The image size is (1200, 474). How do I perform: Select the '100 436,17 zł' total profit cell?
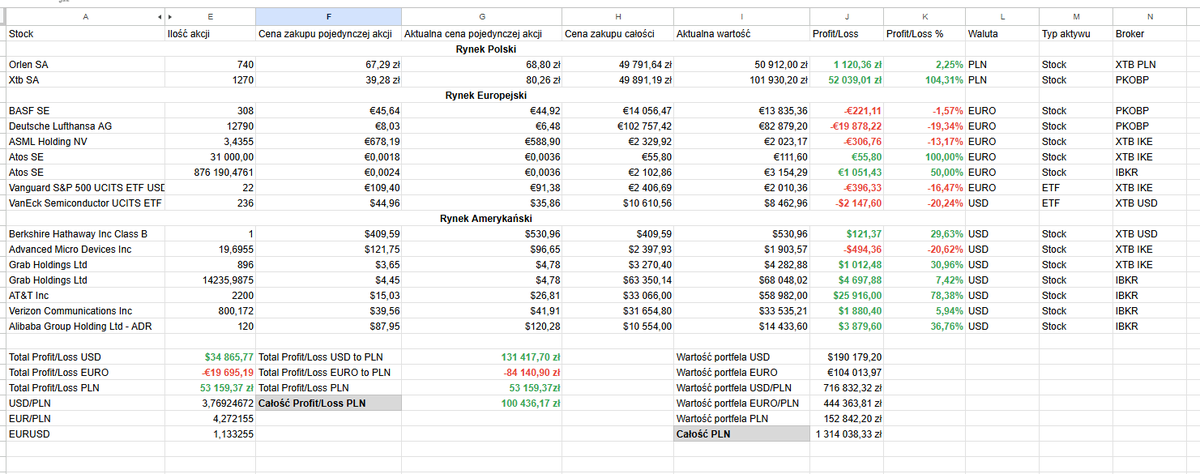(482, 402)
